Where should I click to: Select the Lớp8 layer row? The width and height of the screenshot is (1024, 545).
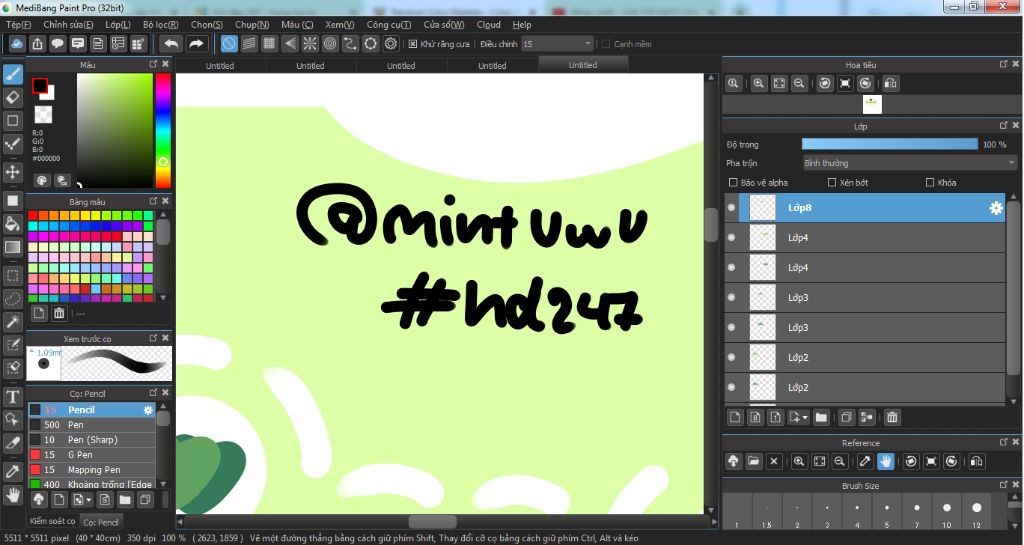[865, 208]
